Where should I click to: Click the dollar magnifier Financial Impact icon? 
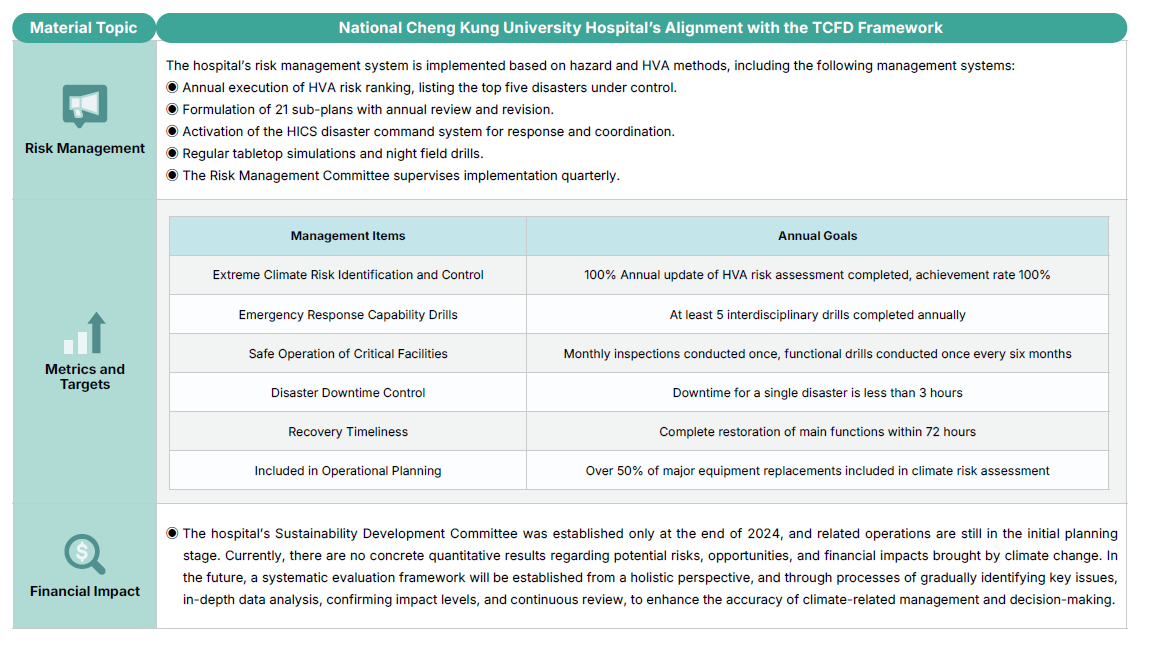(x=84, y=554)
